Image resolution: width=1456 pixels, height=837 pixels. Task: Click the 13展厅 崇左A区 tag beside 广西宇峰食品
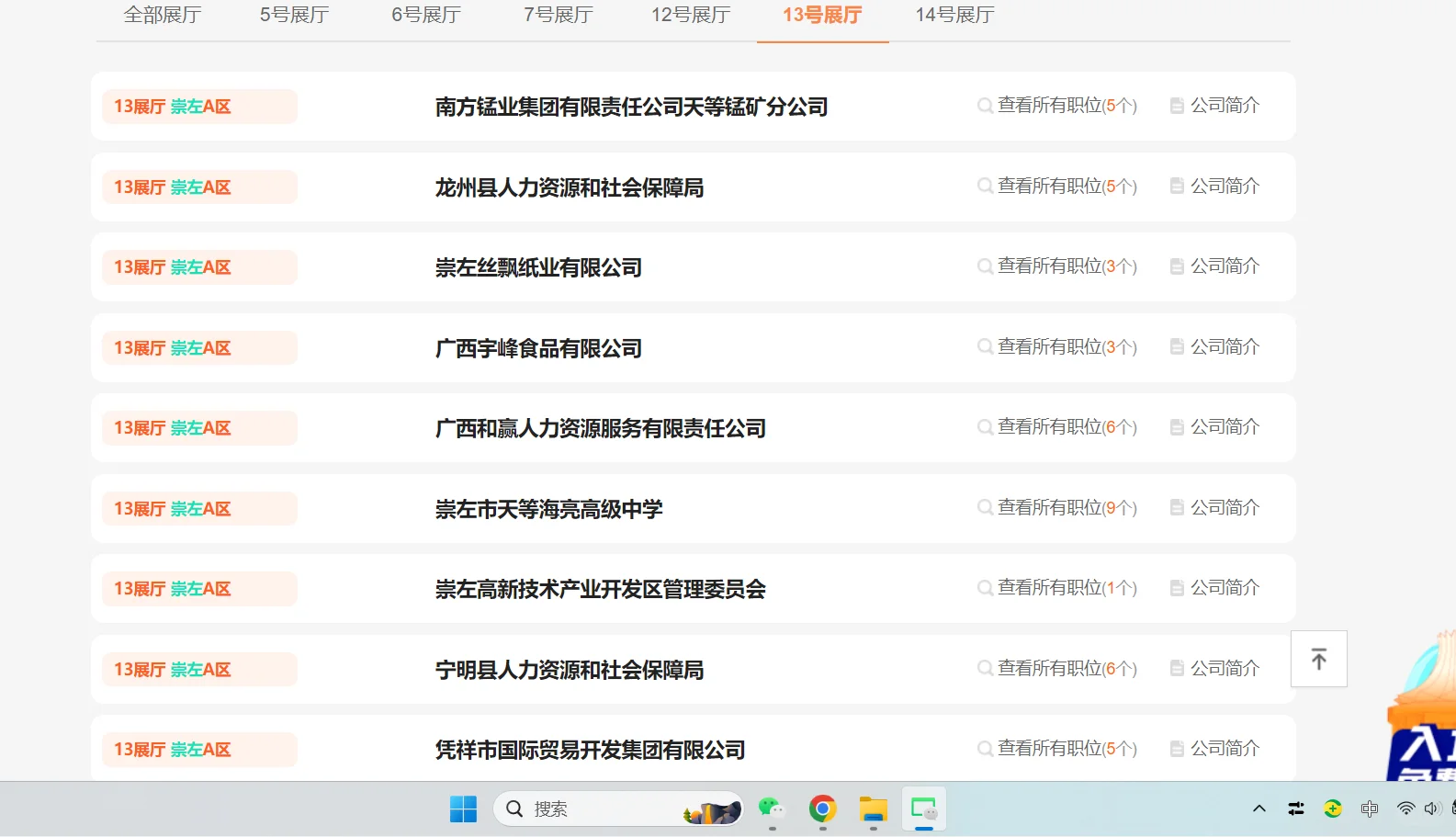[199, 348]
